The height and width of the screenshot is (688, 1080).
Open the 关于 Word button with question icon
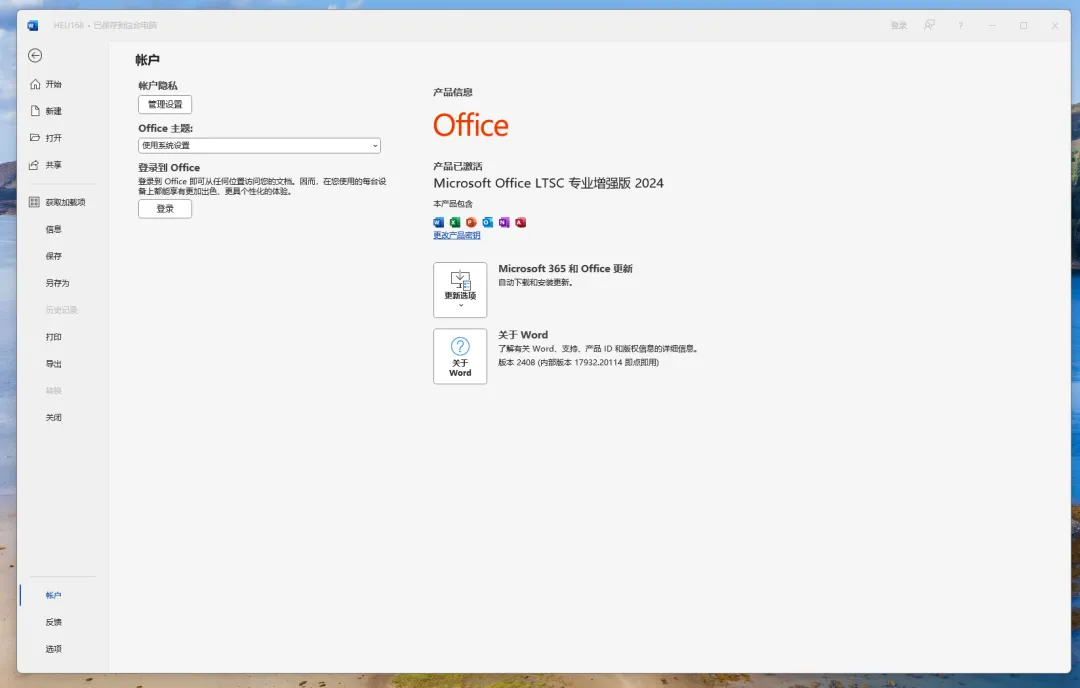460,356
